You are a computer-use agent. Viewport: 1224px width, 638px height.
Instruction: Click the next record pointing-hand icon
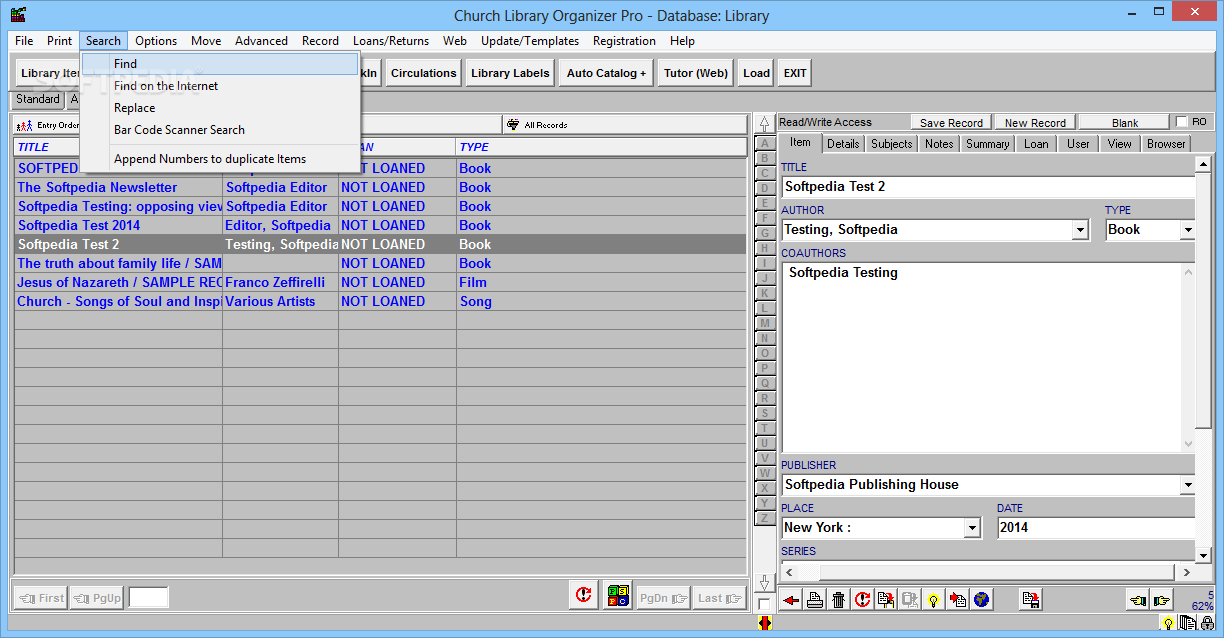tap(1161, 600)
